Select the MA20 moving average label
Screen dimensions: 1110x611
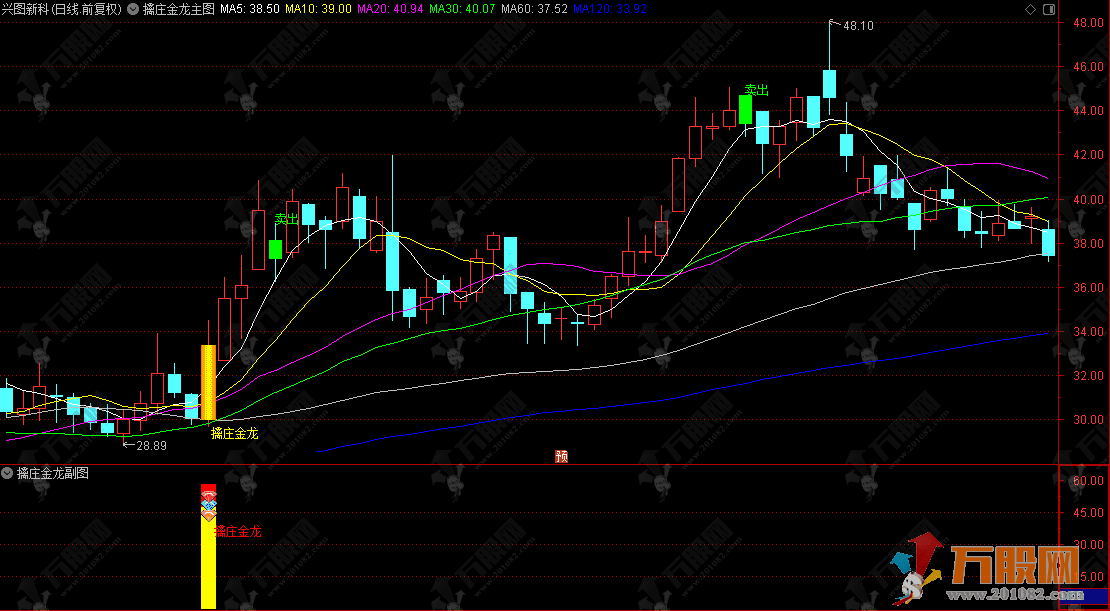point(391,9)
